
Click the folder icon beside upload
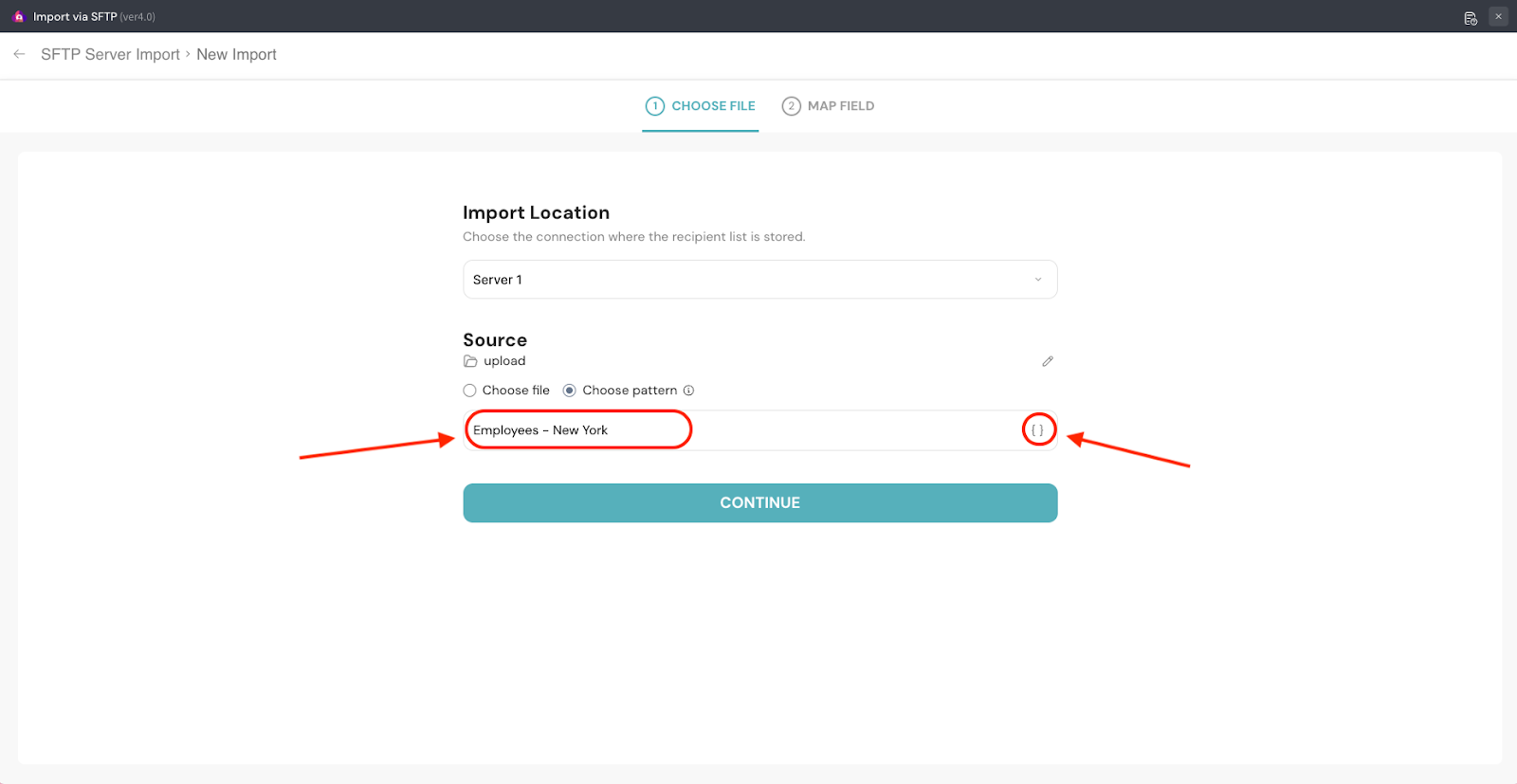click(x=470, y=361)
